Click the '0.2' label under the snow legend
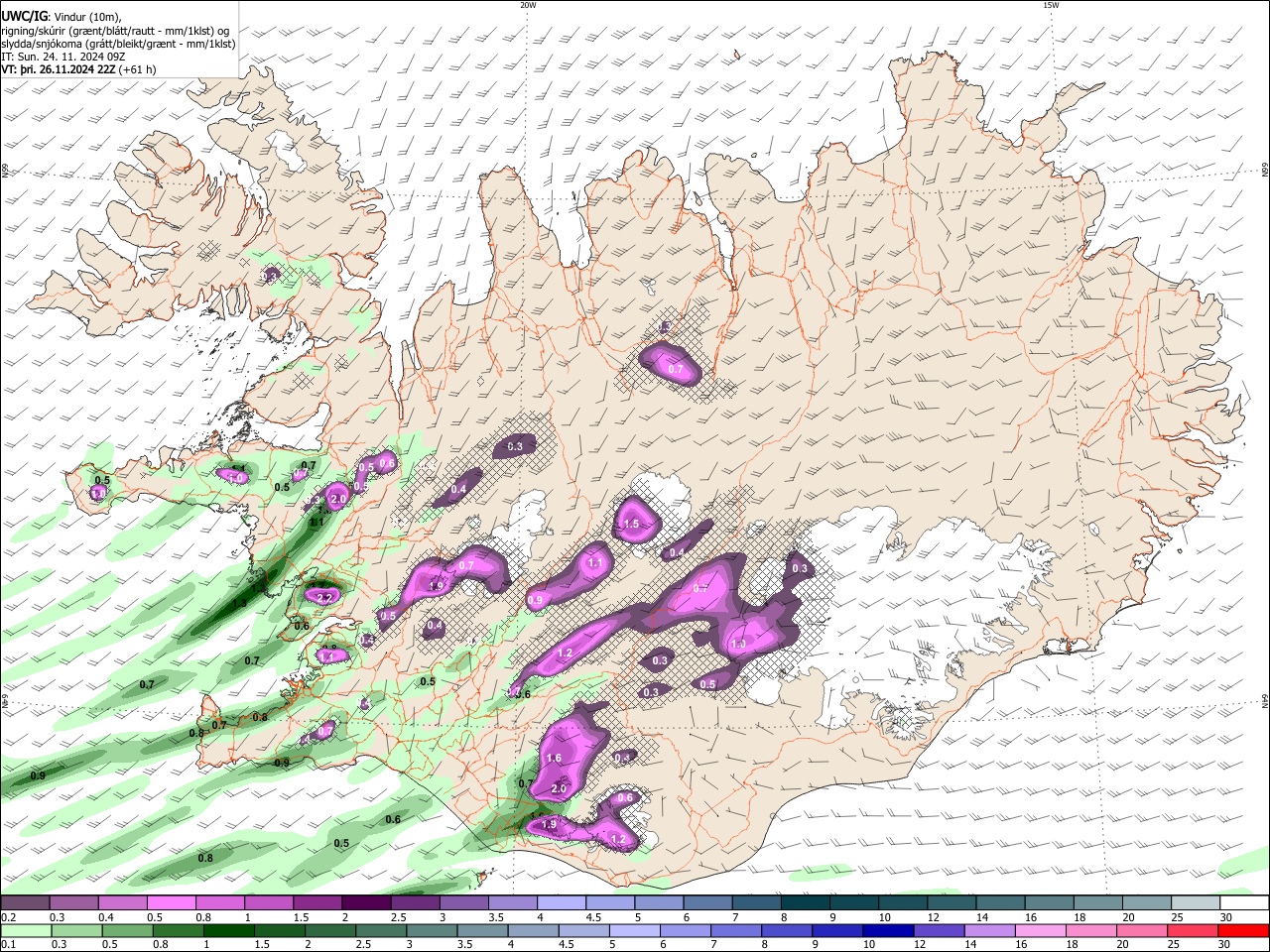The width and height of the screenshot is (1270, 952). (x=8, y=917)
